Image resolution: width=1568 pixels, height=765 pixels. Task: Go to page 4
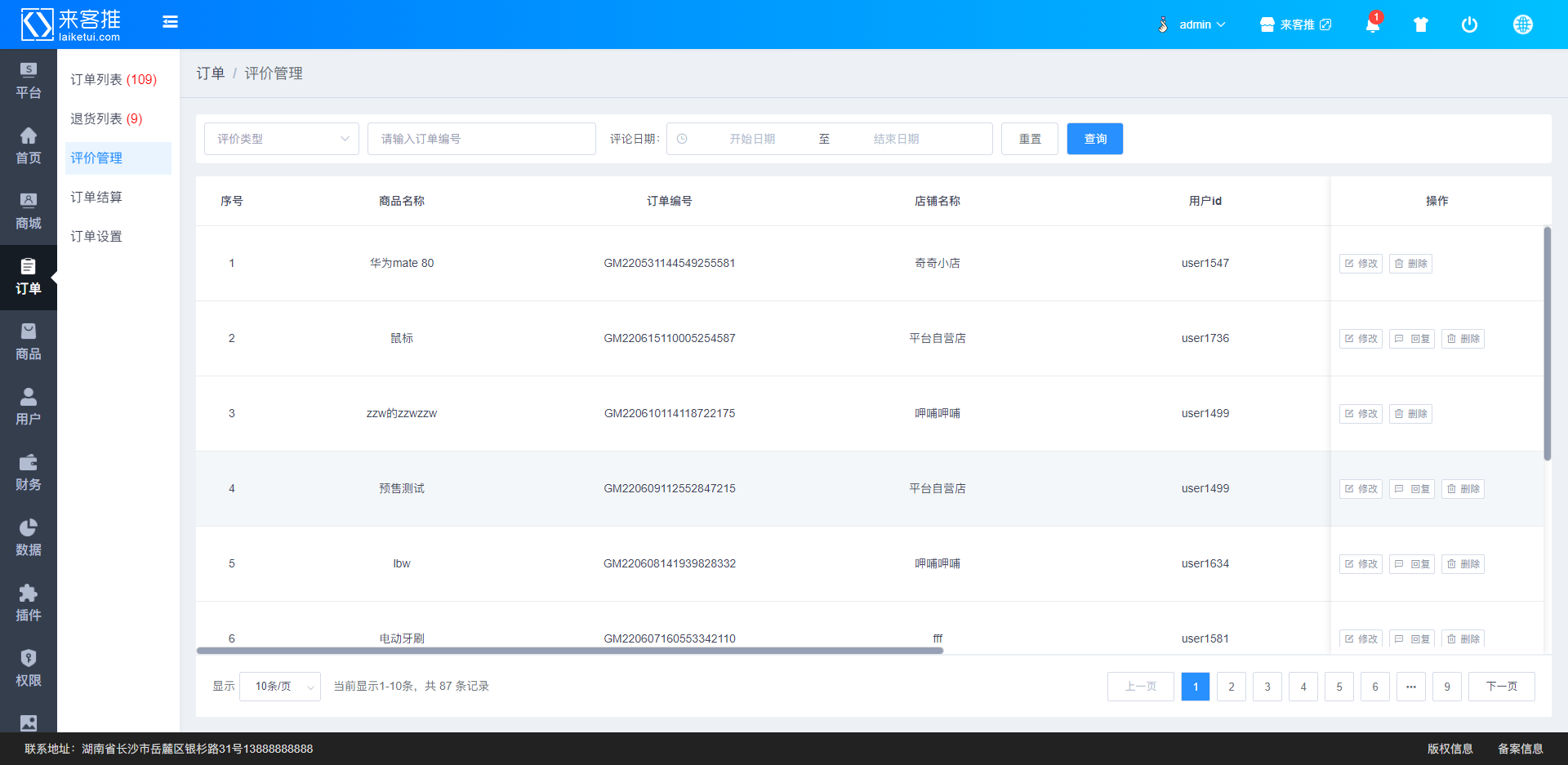(1303, 687)
